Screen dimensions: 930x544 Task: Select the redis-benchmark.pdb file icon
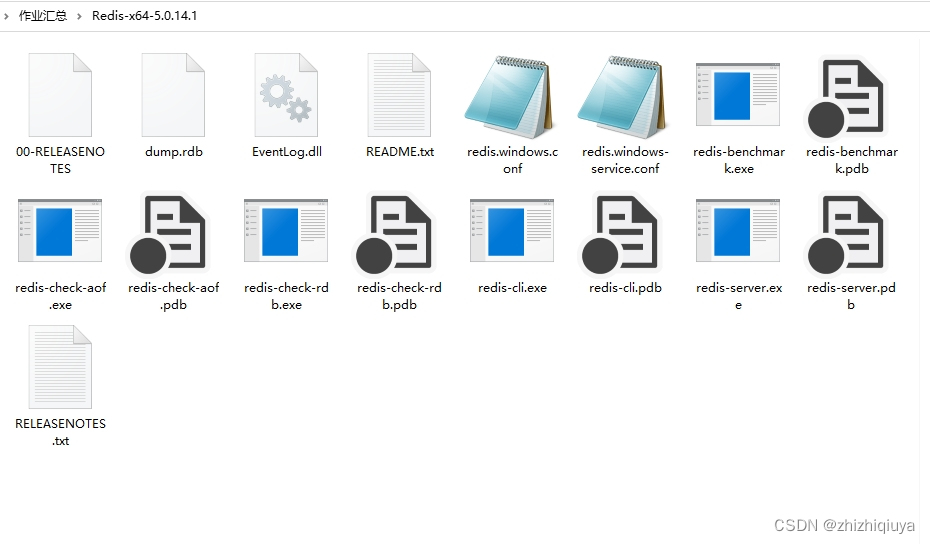pos(846,97)
